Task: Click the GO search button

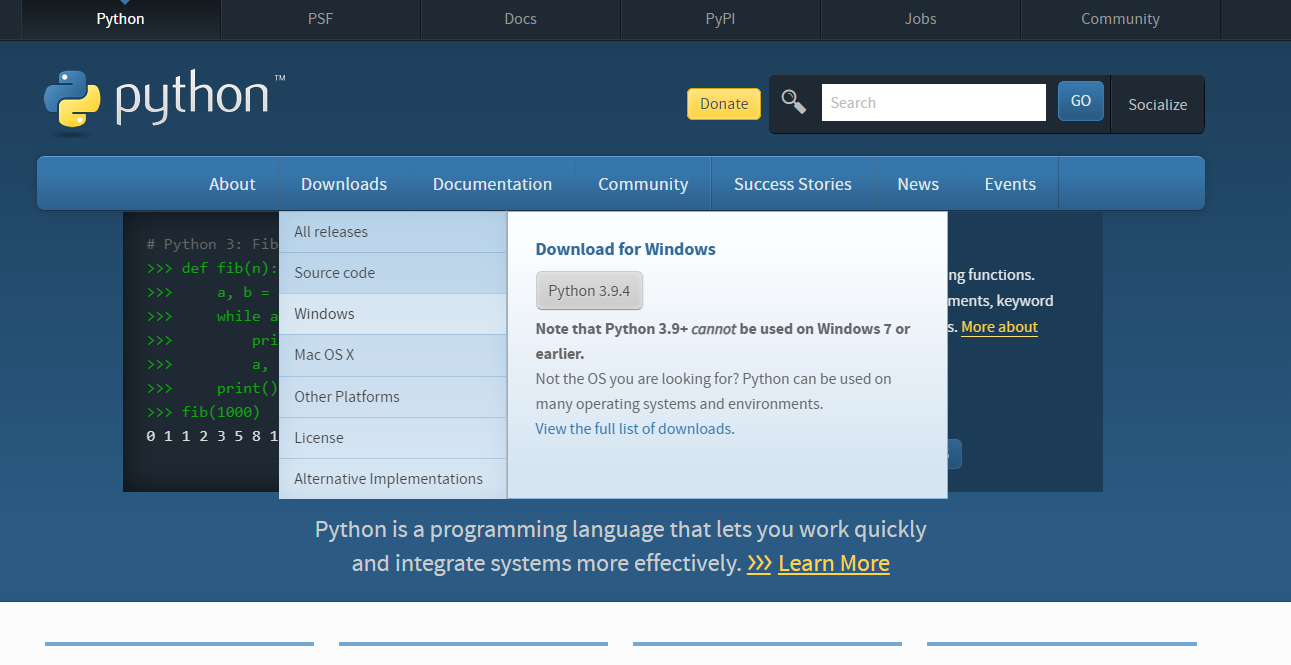Action: tap(1081, 101)
